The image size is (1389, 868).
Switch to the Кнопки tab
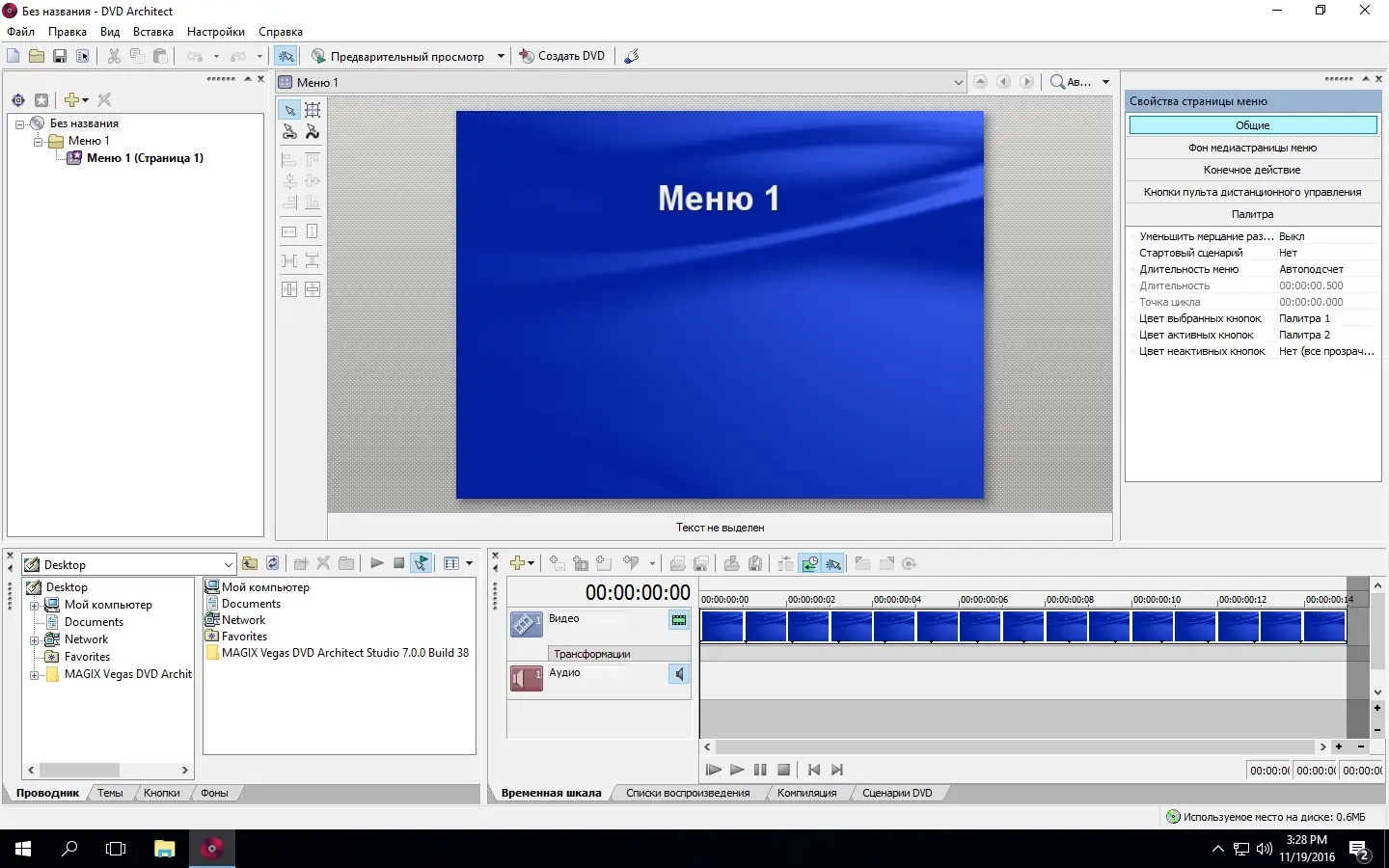(161, 793)
